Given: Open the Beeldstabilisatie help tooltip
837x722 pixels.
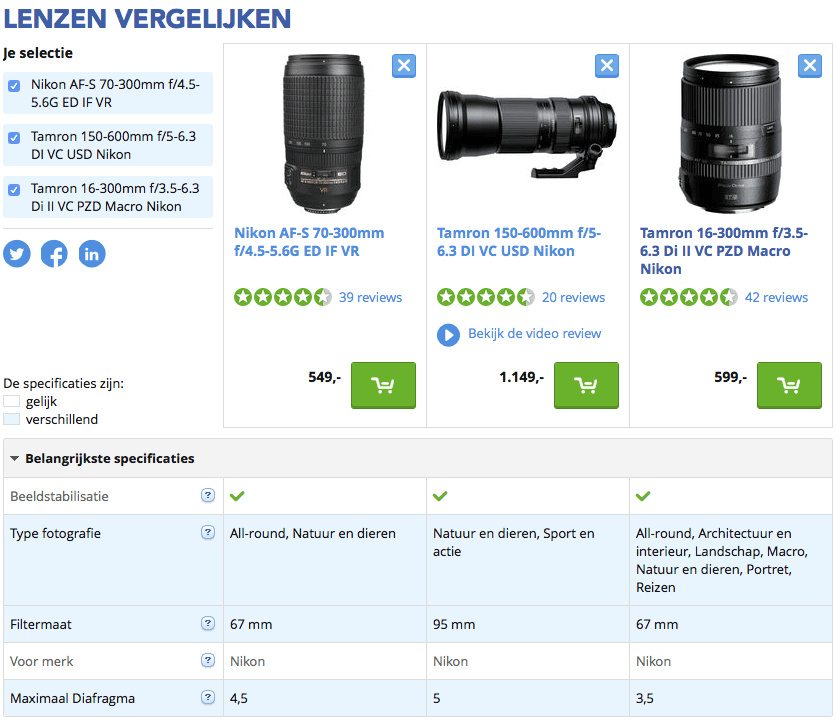Looking at the screenshot, I should tap(207, 495).
